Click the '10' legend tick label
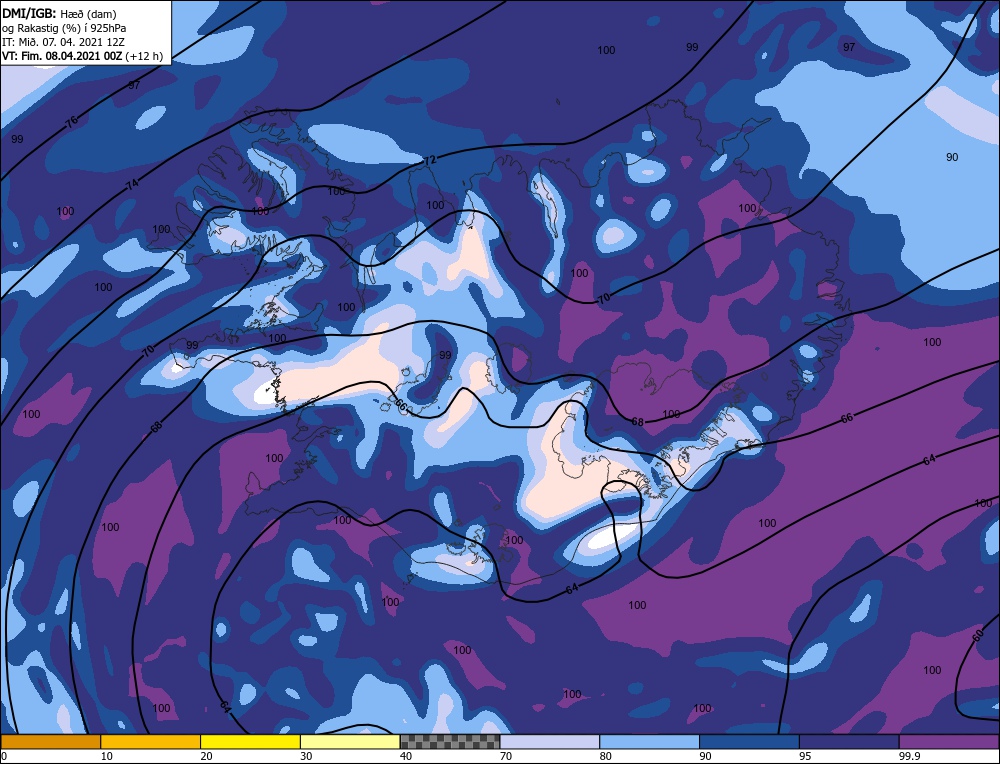 click(x=107, y=756)
